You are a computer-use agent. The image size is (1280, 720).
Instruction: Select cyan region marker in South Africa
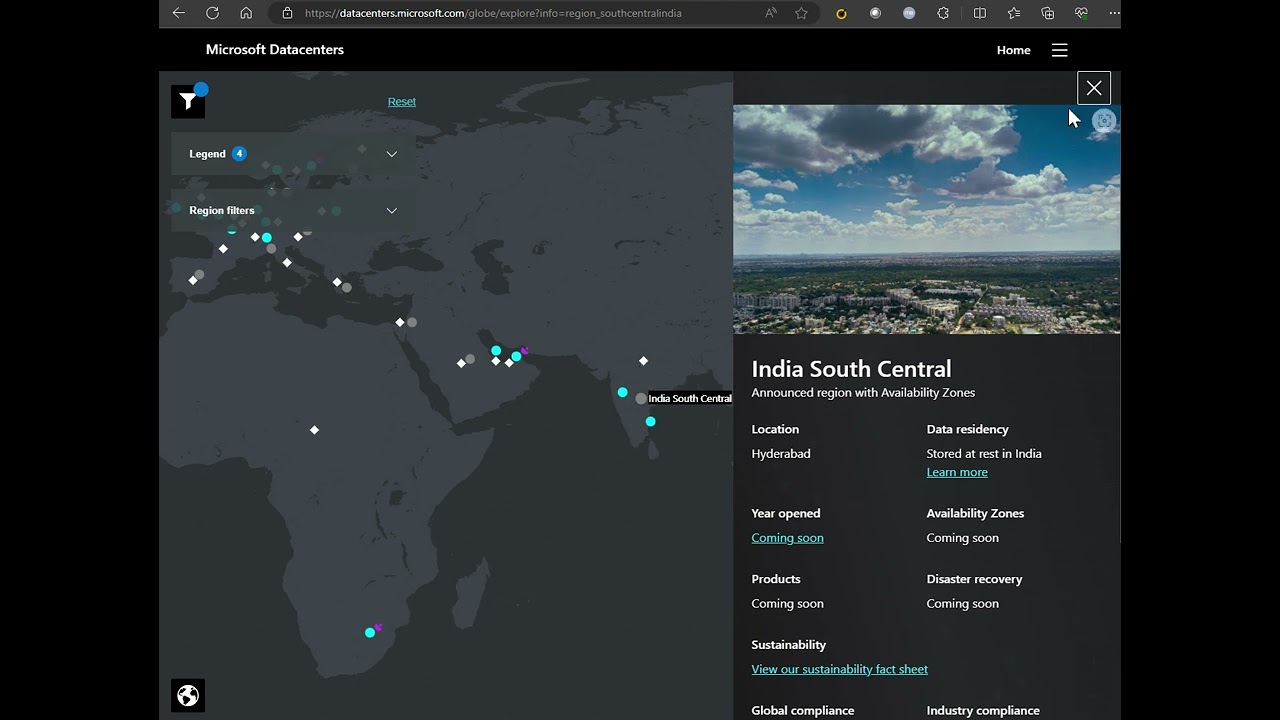click(x=370, y=632)
